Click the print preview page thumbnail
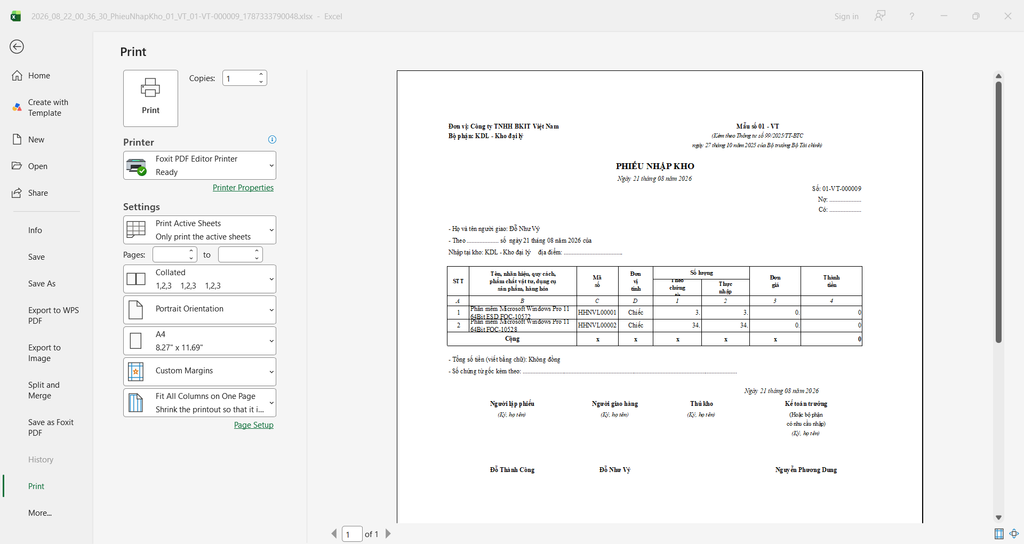Screen dimensions: 1024x544 (660, 296)
